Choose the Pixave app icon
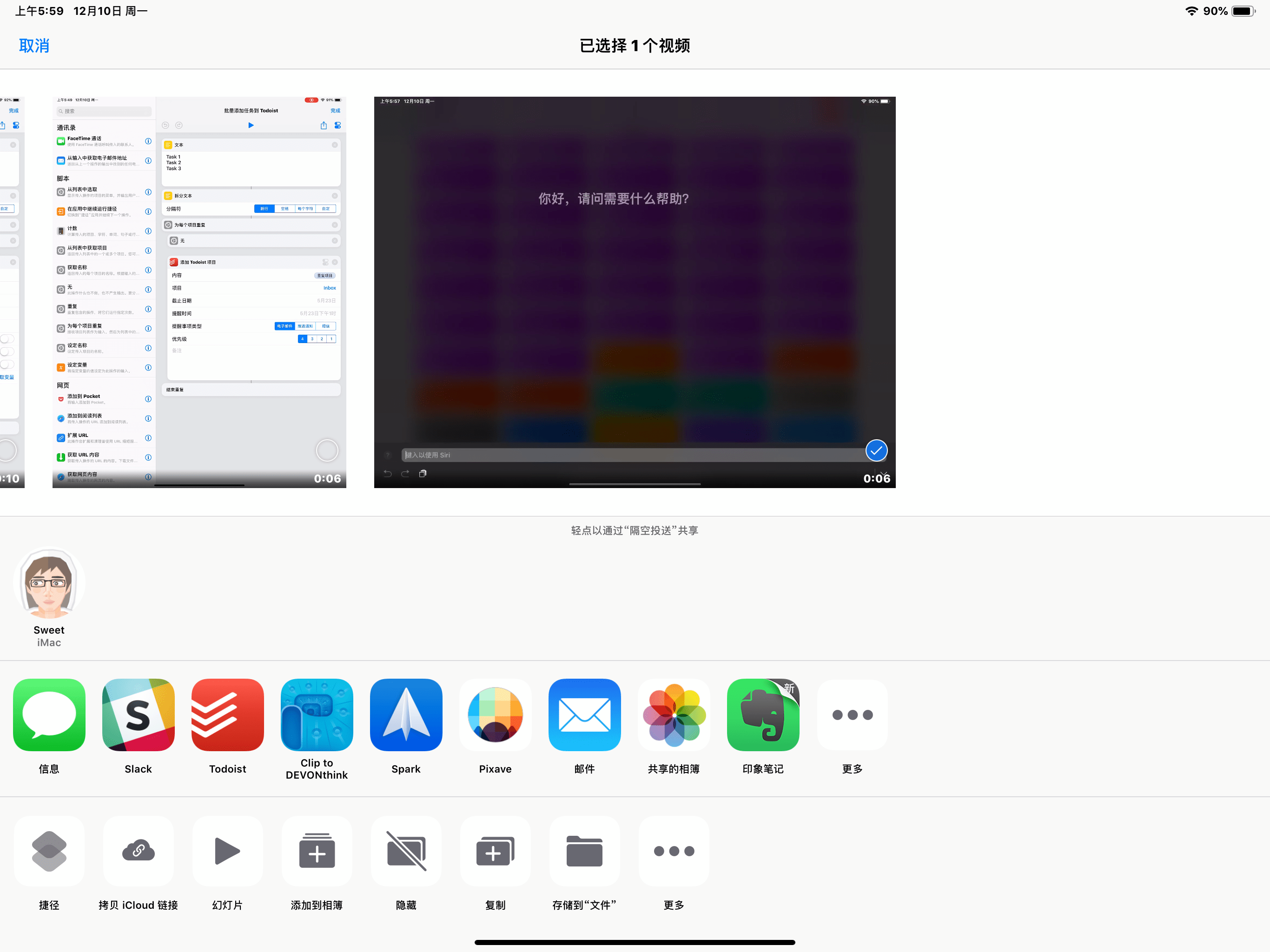Image resolution: width=1270 pixels, height=952 pixels. point(495,715)
